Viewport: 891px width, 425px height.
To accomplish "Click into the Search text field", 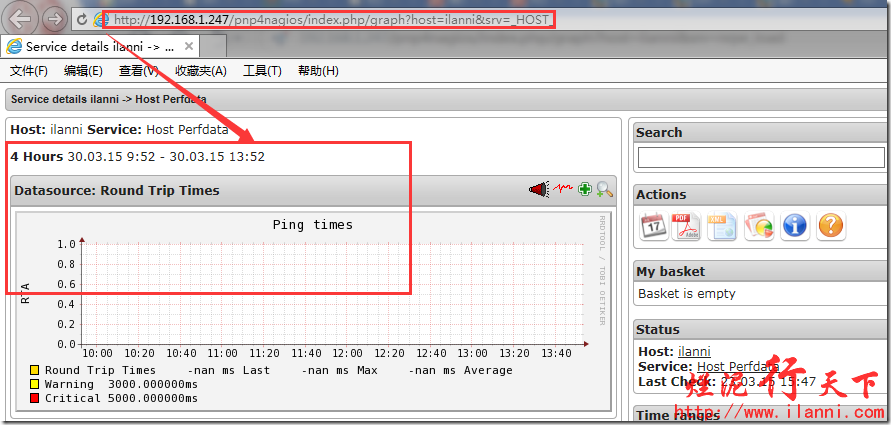I will click(761, 157).
